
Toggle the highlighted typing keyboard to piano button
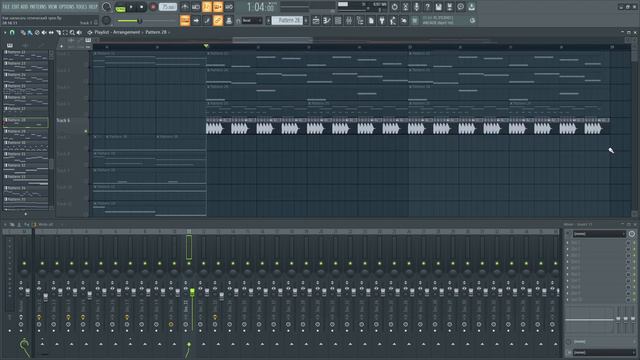tap(185, 20)
